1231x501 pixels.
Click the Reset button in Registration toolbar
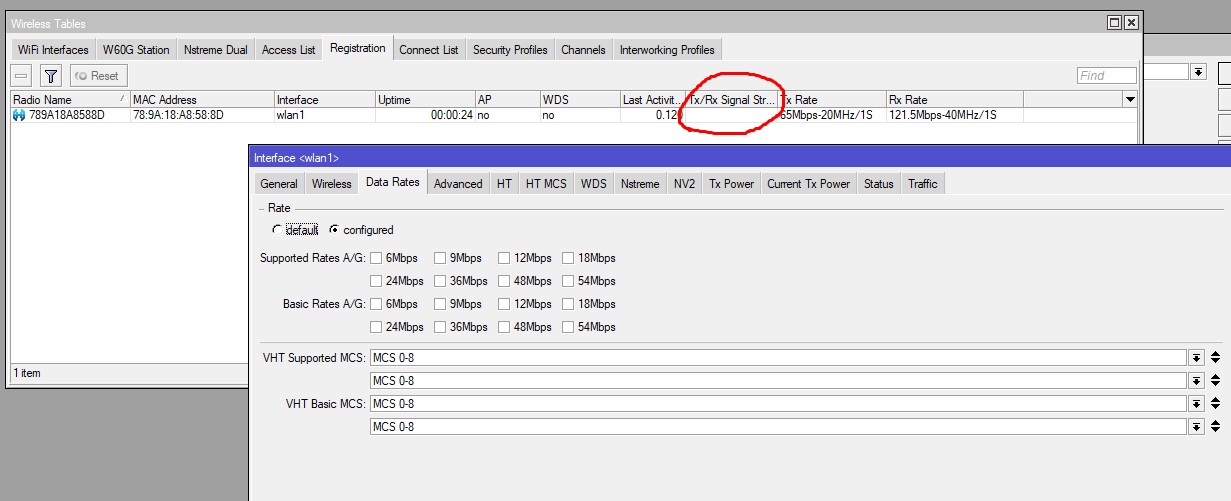(98, 76)
